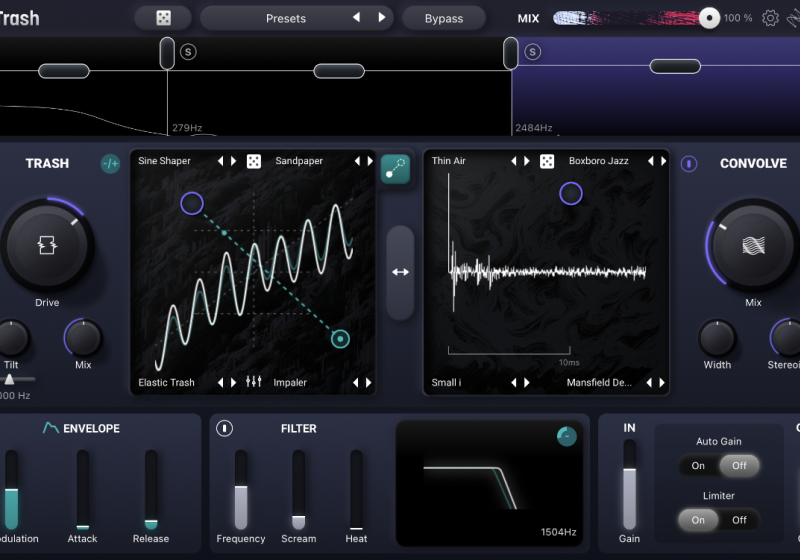Click the 2484Hz crossover handle
This screenshot has height=560, width=800.
(x=511, y=53)
